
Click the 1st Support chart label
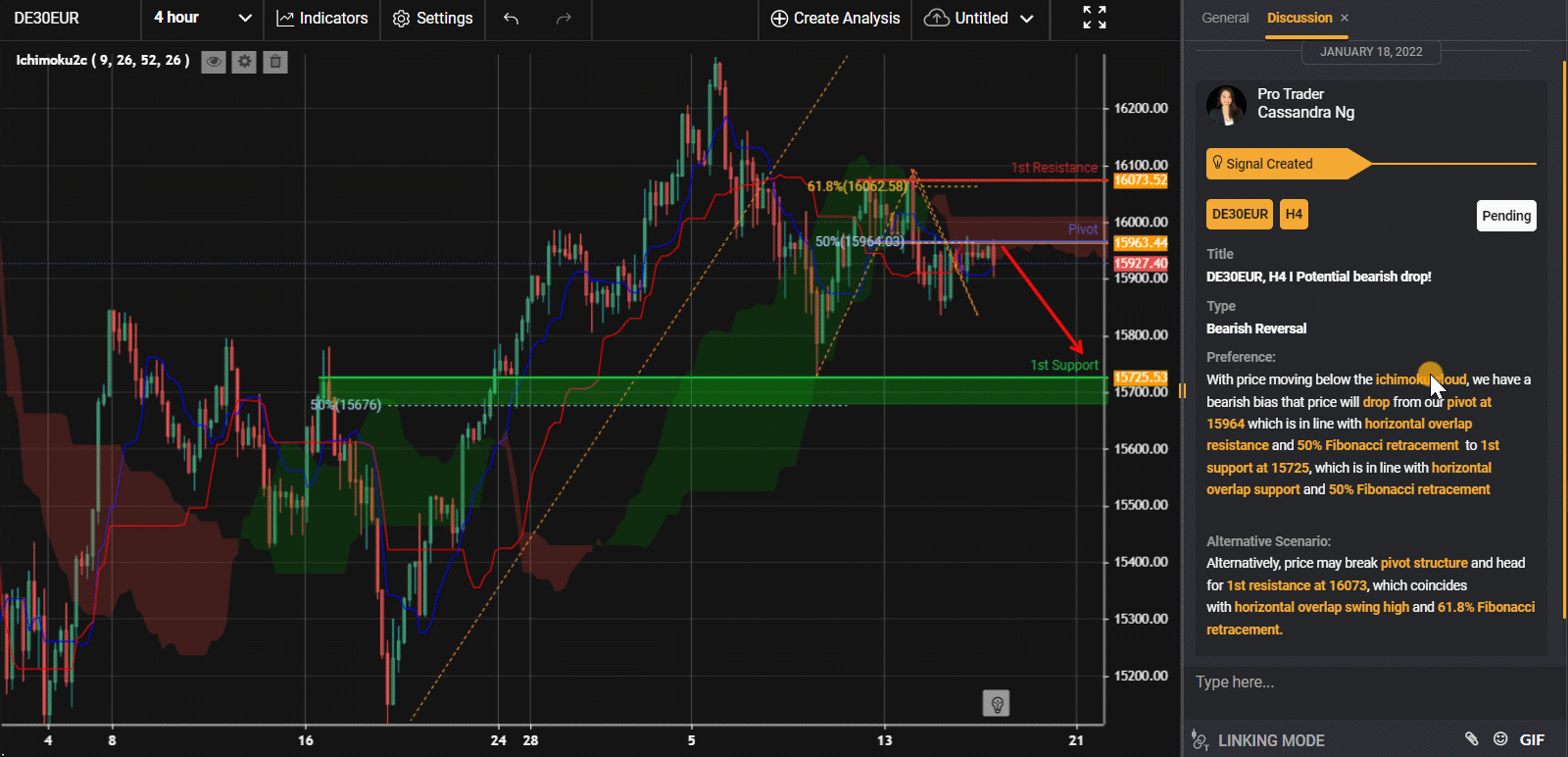pyautogui.click(x=1064, y=365)
